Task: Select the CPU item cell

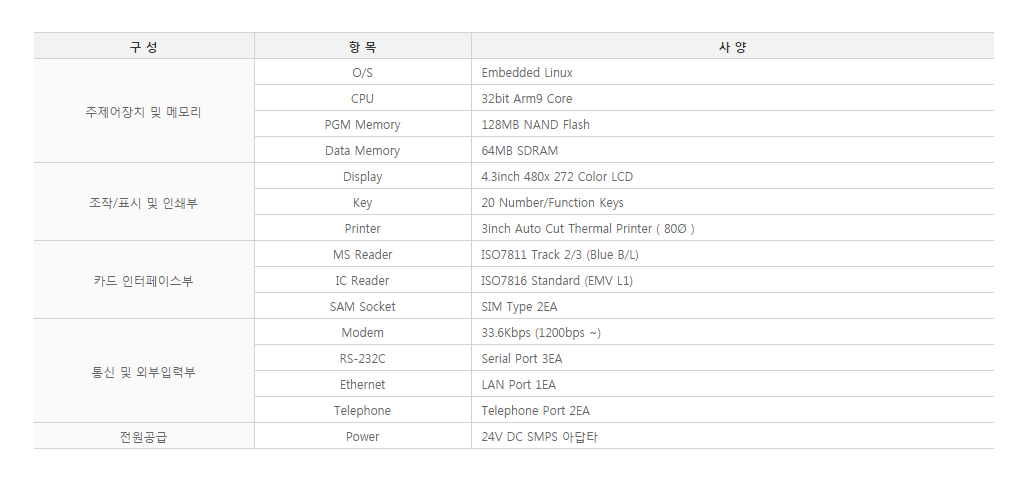Action: tap(362, 99)
